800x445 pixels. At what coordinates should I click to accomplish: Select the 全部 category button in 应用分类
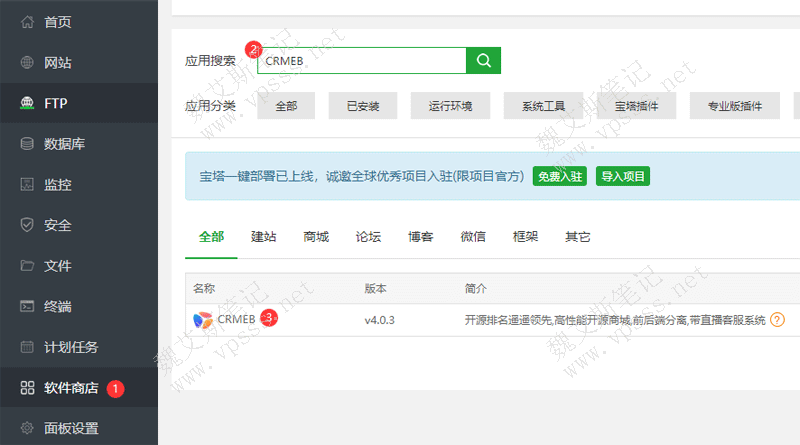click(x=286, y=106)
